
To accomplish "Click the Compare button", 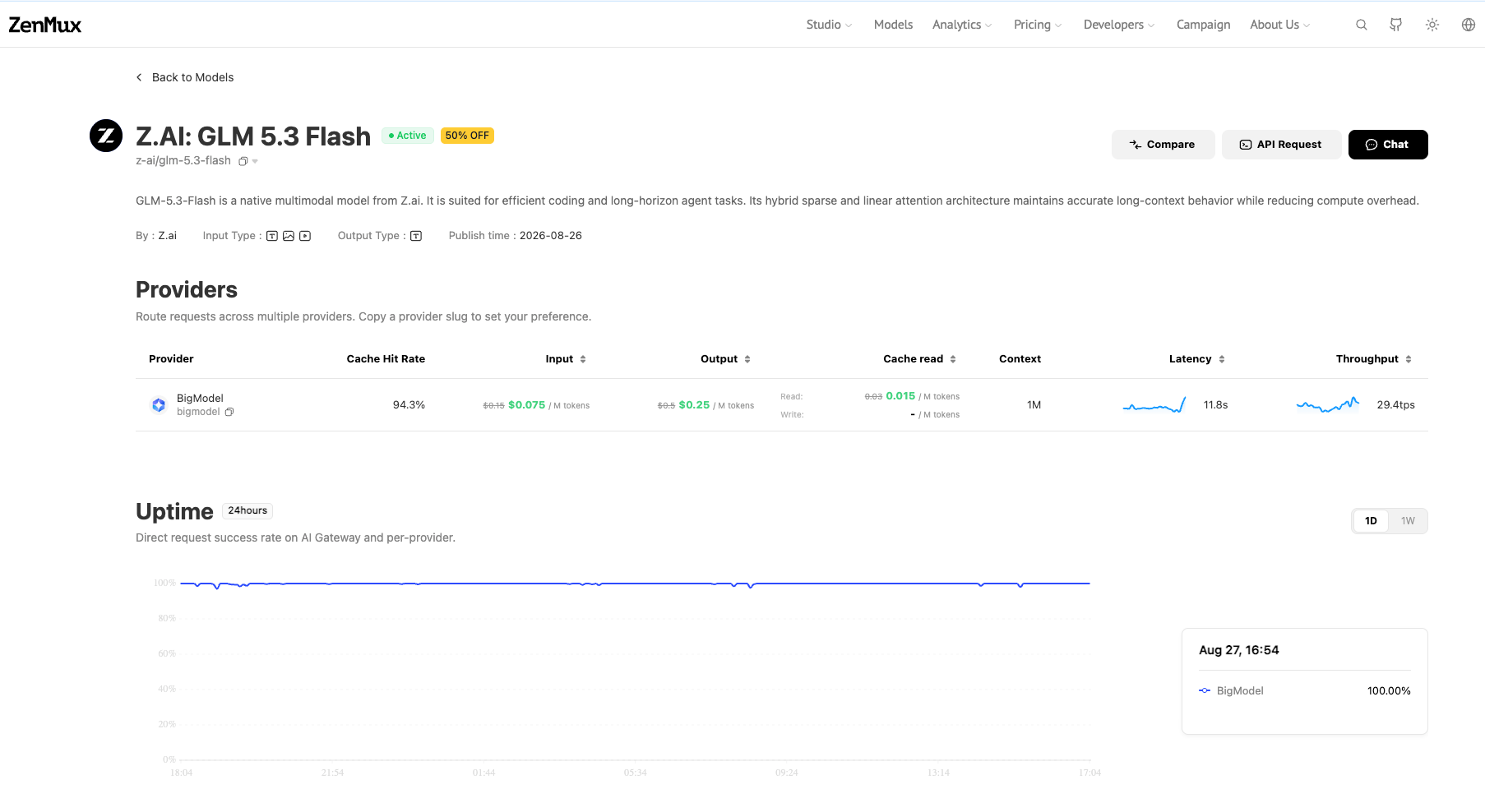I will (1163, 145).
